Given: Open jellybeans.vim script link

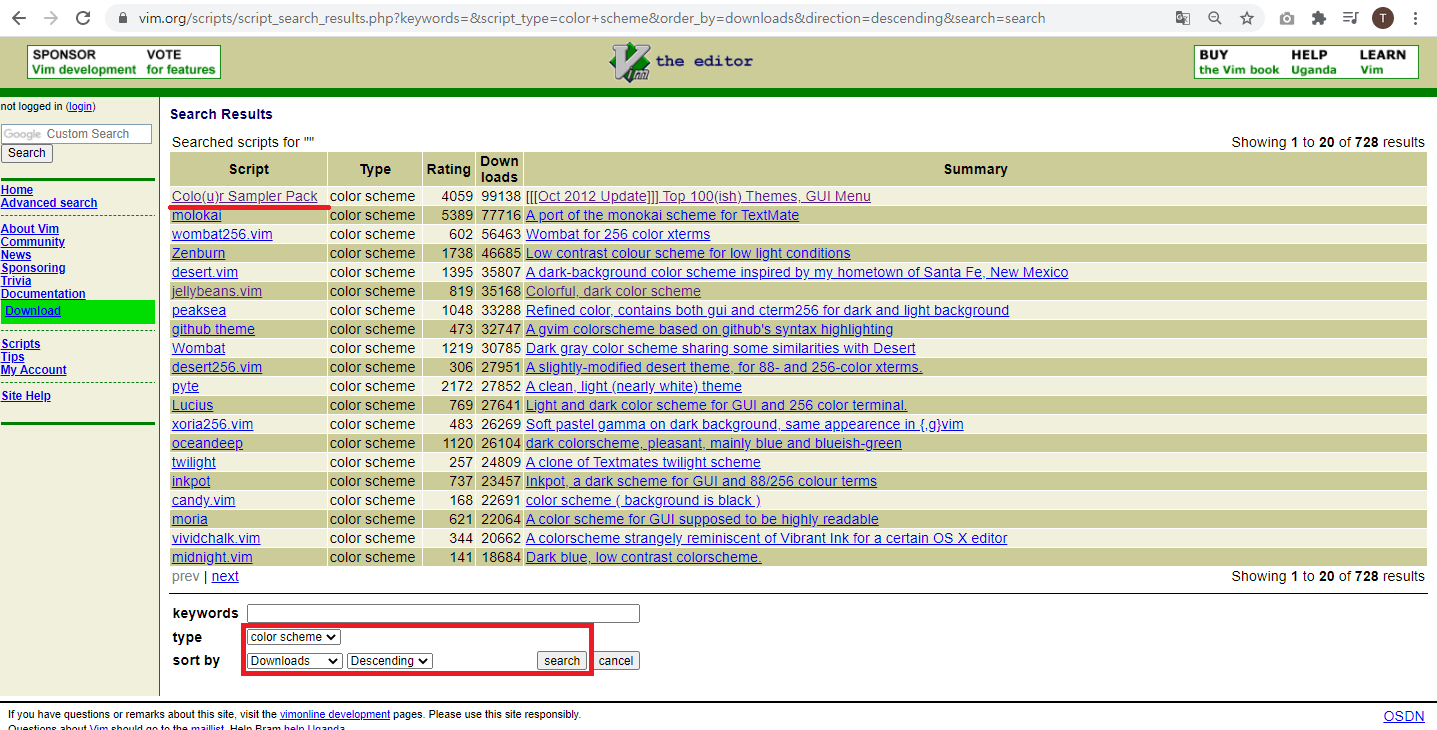Looking at the screenshot, I should click(217, 291).
